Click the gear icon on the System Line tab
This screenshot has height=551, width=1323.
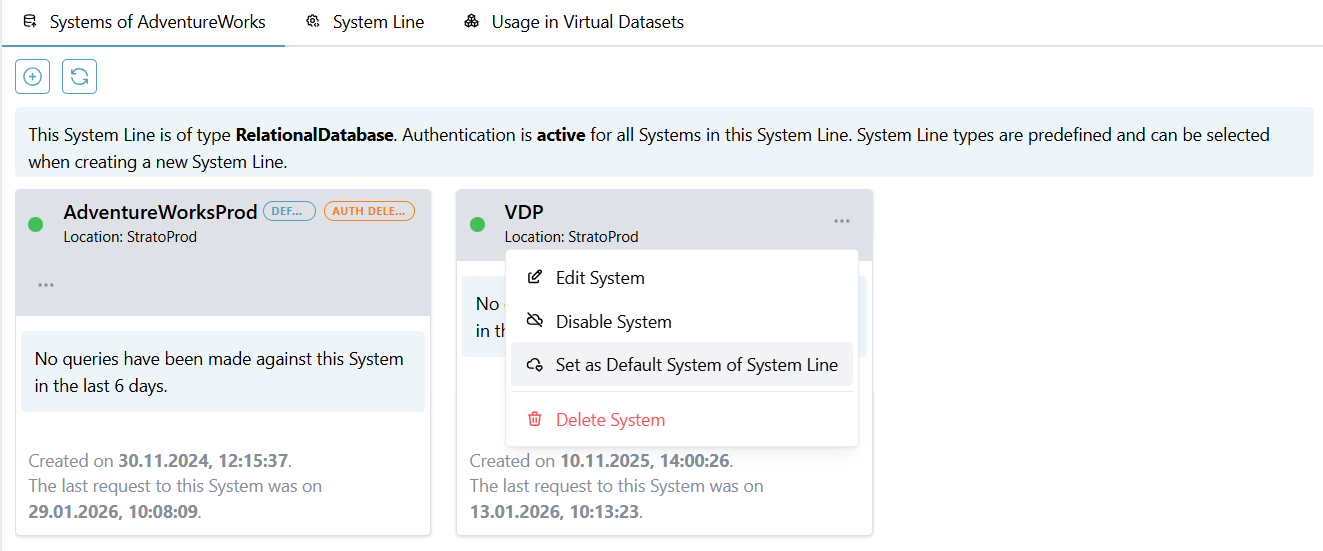pos(313,22)
